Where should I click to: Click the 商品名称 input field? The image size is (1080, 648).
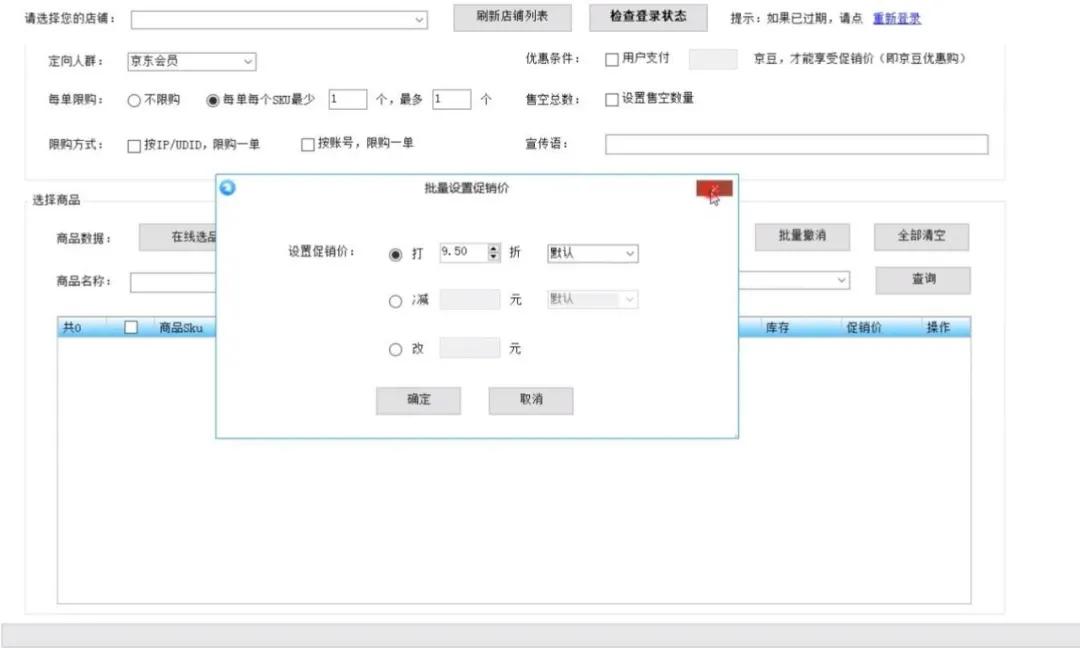174,282
